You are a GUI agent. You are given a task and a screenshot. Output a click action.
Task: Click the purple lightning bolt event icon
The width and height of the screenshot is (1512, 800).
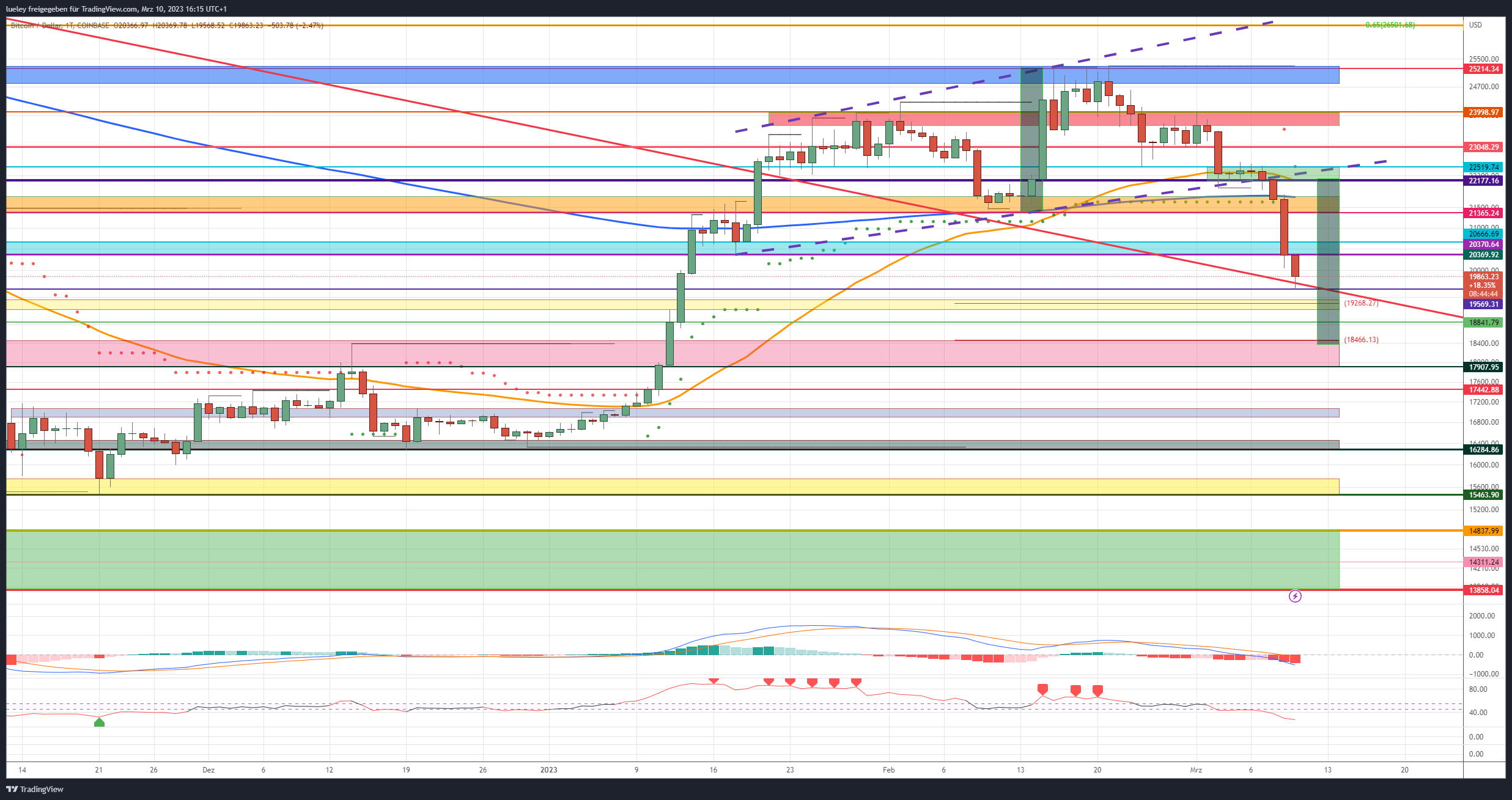(x=1295, y=596)
